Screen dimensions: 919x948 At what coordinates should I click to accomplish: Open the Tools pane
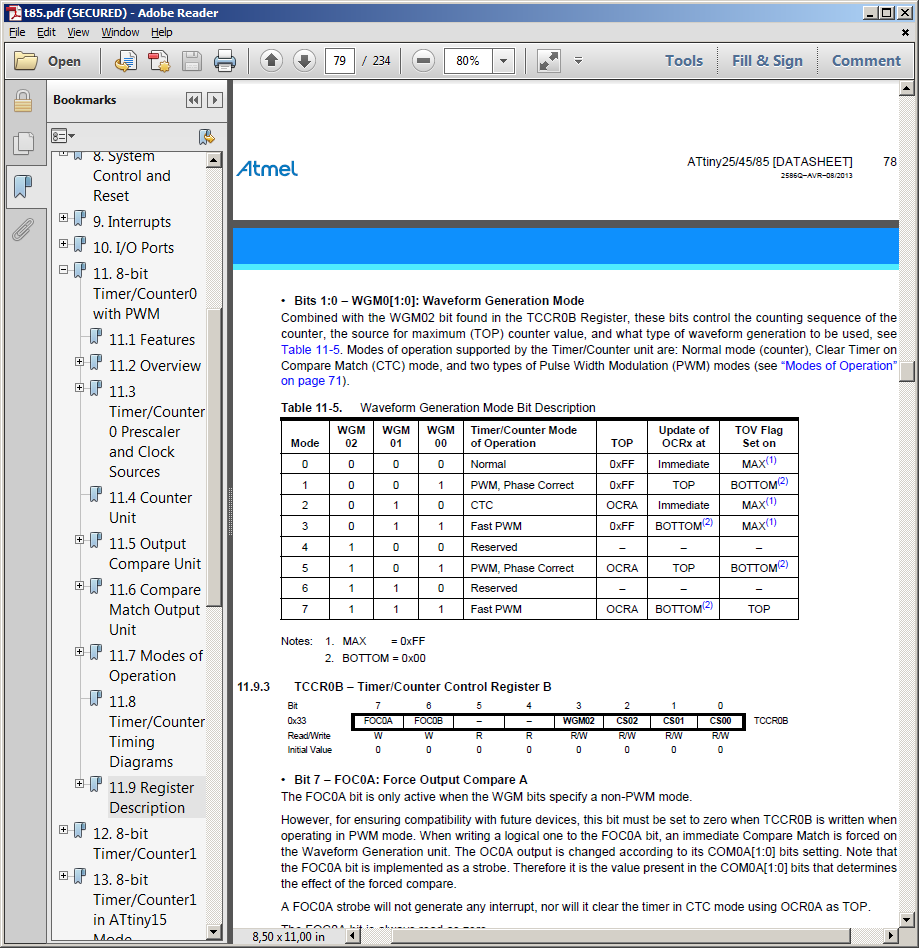tap(684, 60)
